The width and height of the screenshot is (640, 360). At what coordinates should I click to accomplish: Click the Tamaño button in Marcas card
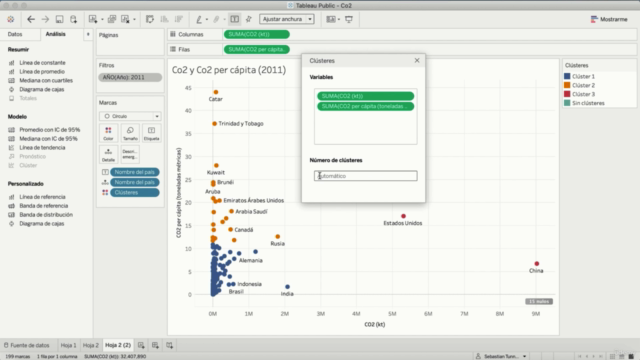pyautogui.click(x=130, y=133)
